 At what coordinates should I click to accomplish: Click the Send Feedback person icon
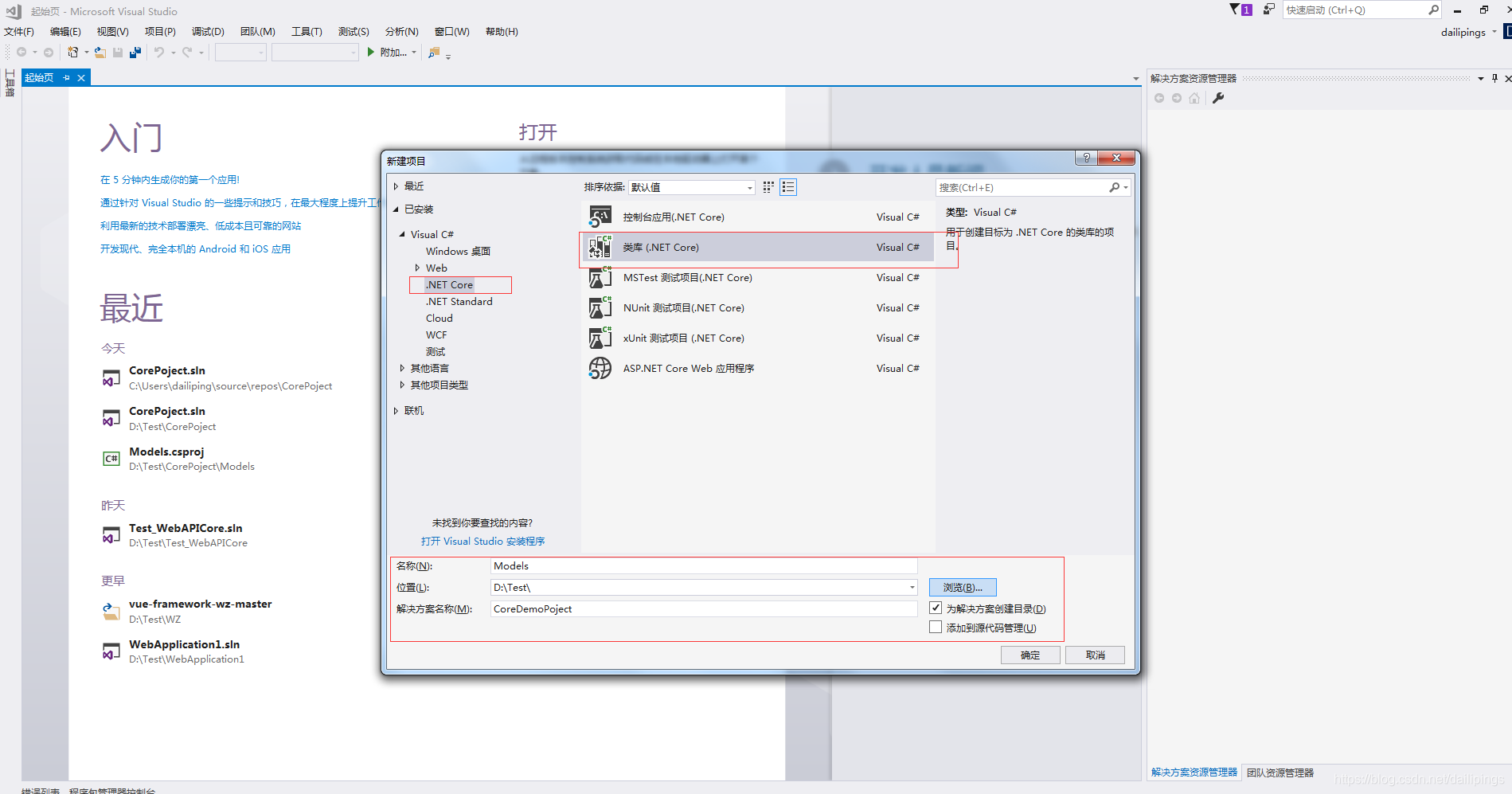pos(1269,10)
